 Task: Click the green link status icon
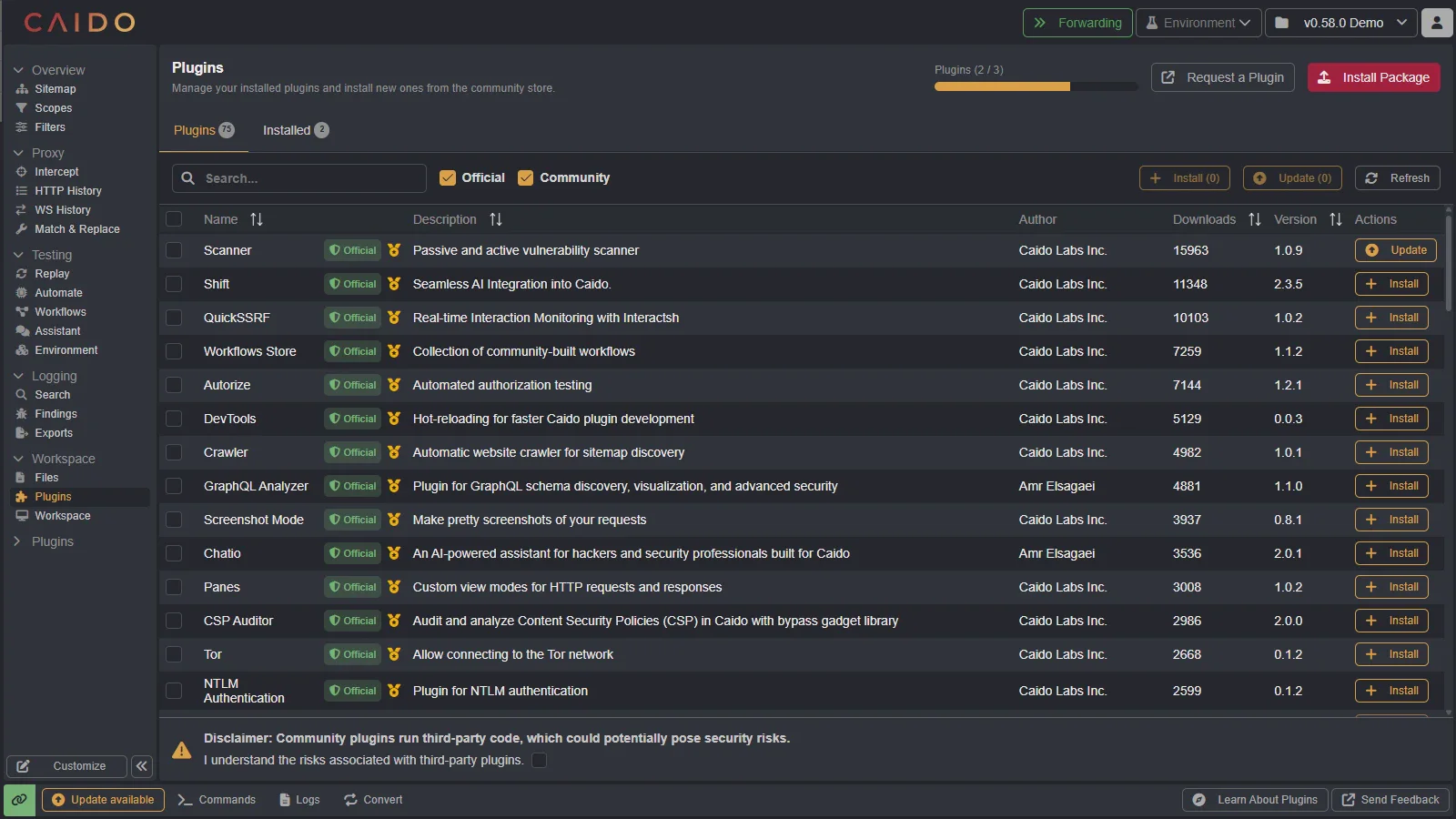(x=19, y=800)
